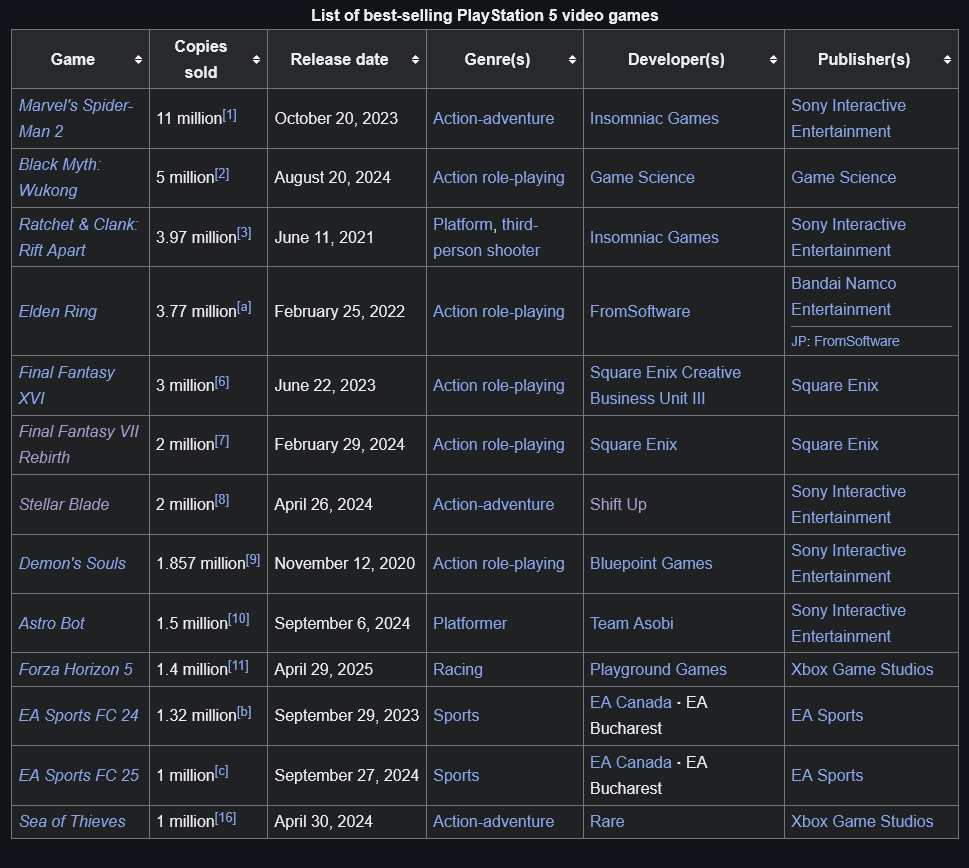
Task: Open the Rare developer link
Action: 607,821
